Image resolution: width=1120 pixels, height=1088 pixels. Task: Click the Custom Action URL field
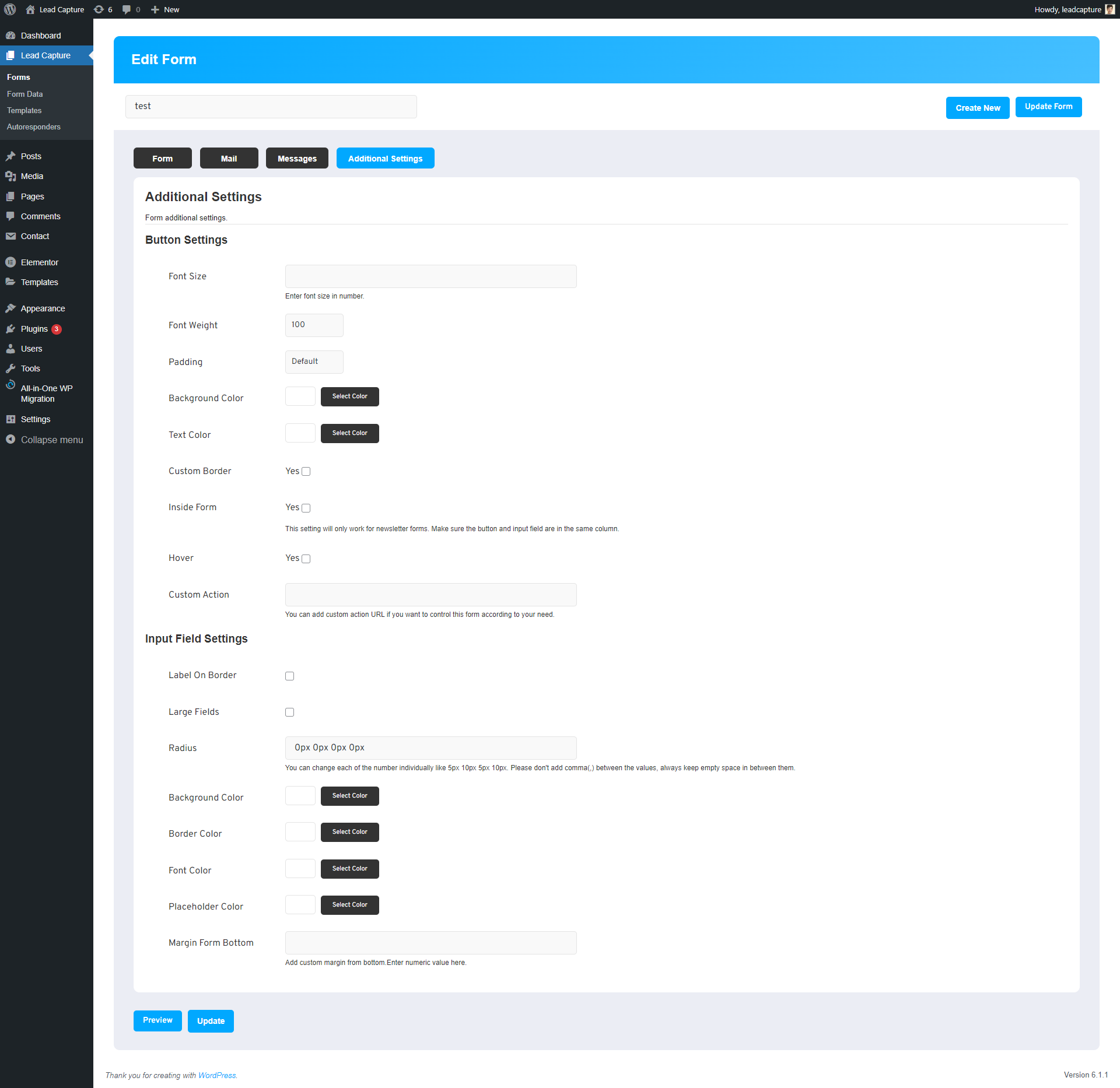click(x=431, y=595)
